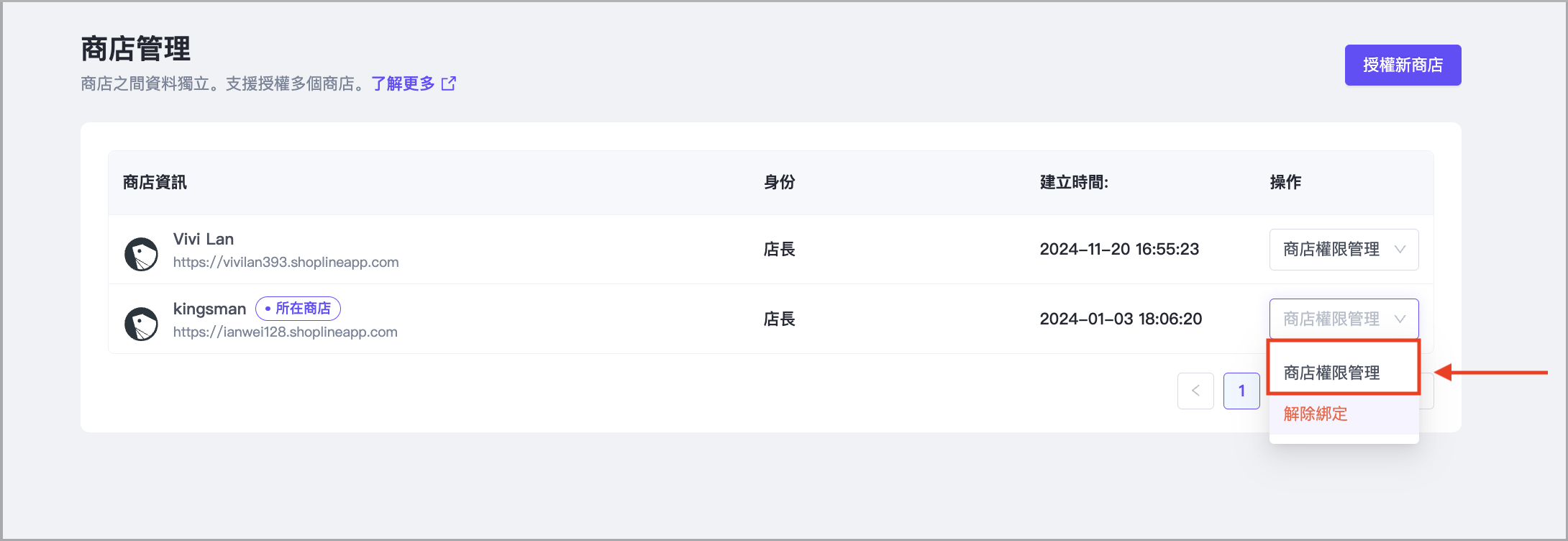
Task: Click the 授權新商店 button
Action: 1403,65
